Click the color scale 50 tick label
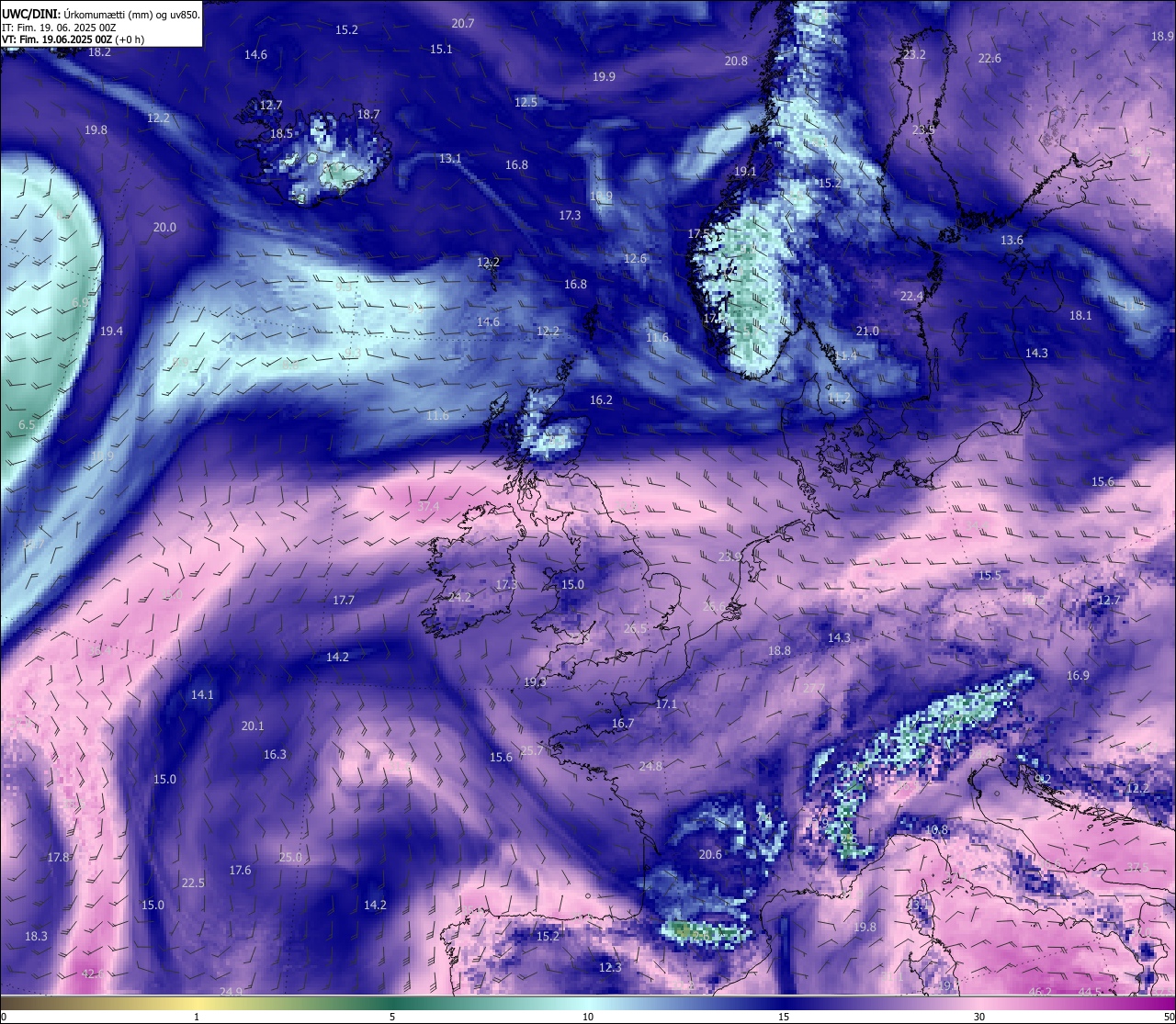1176x1024 pixels. pos(1169,1018)
